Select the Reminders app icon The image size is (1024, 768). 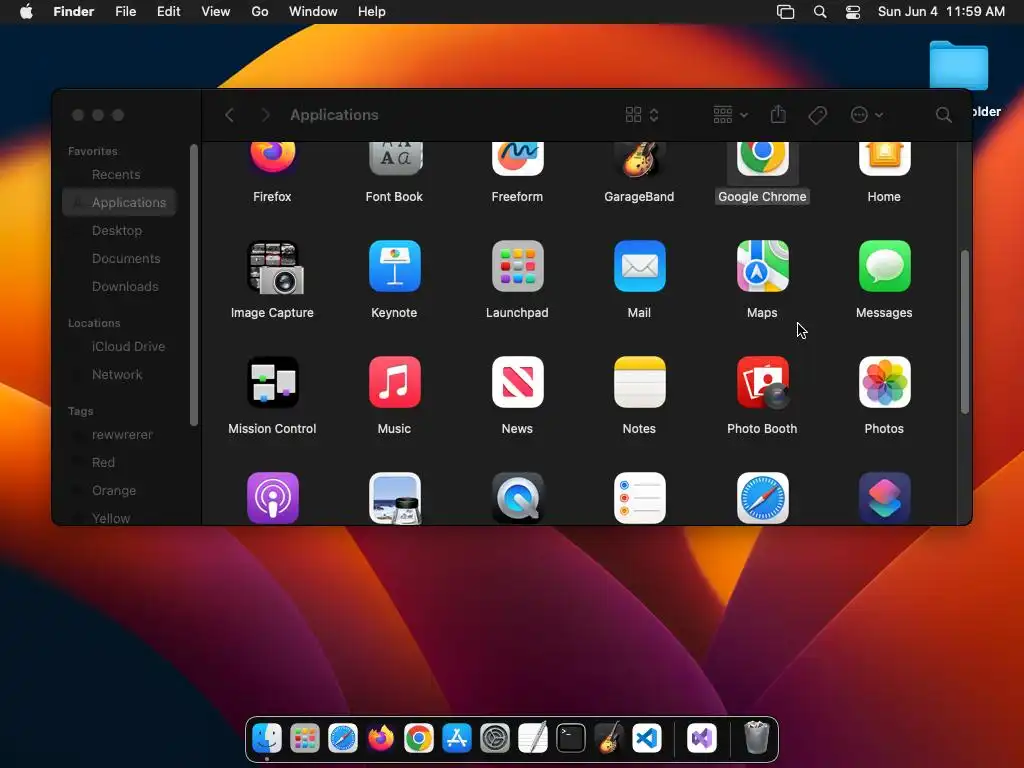click(x=639, y=498)
